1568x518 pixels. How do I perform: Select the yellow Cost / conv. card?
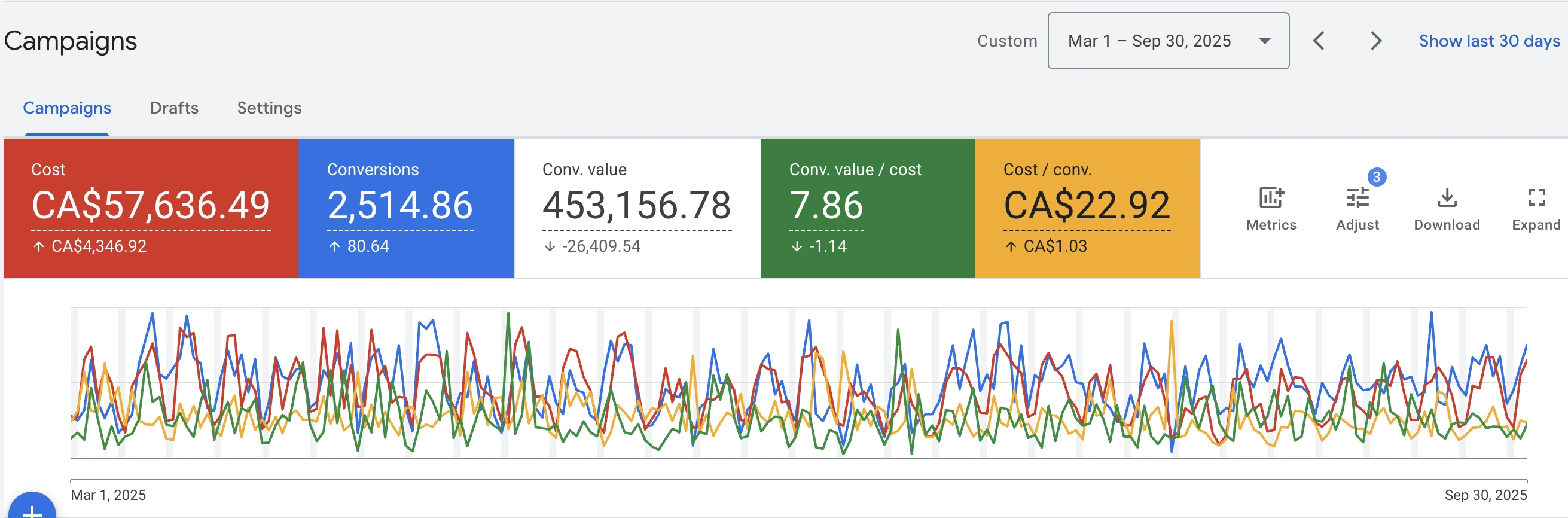coord(1087,208)
